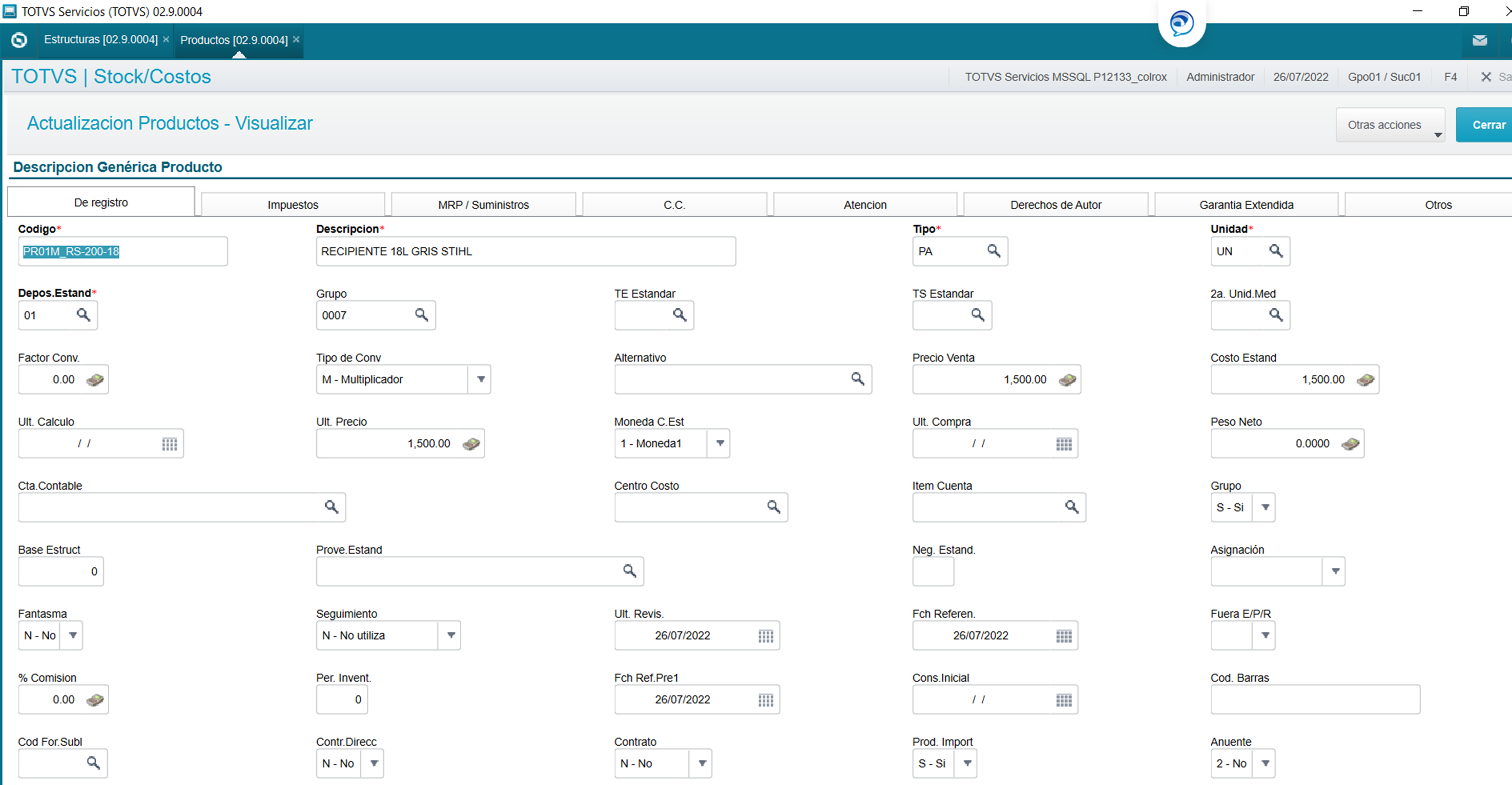
Task: Switch to C.C. tab
Action: (x=674, y=205)
